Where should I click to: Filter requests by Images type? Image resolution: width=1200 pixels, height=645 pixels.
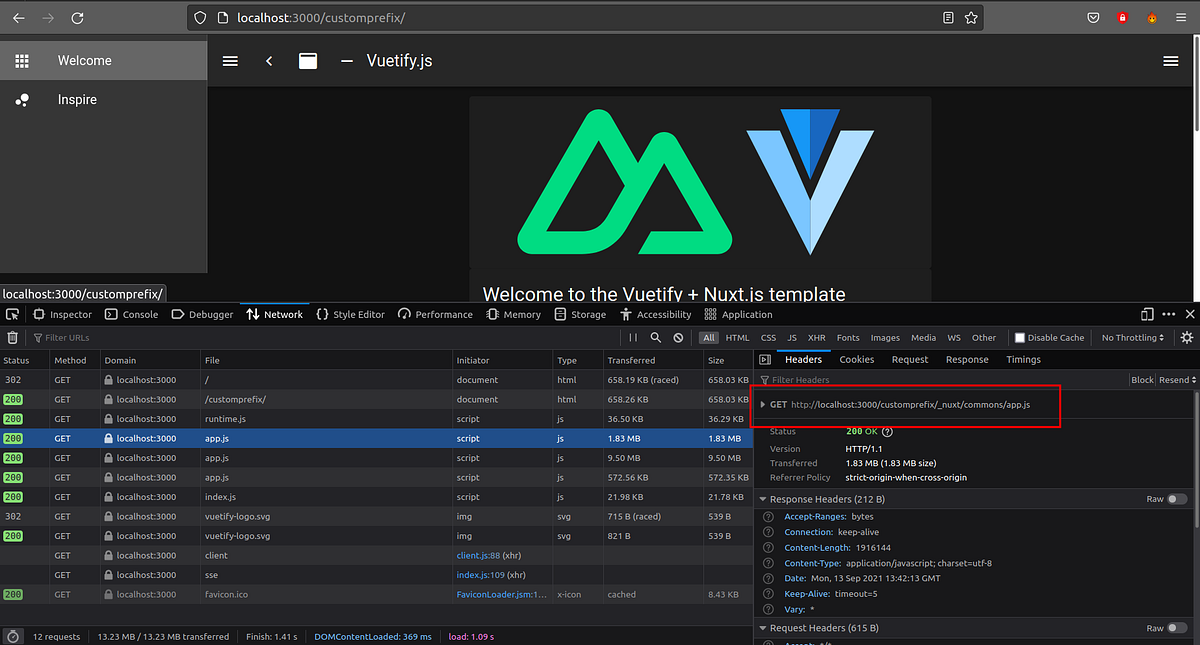coord(885,338)
